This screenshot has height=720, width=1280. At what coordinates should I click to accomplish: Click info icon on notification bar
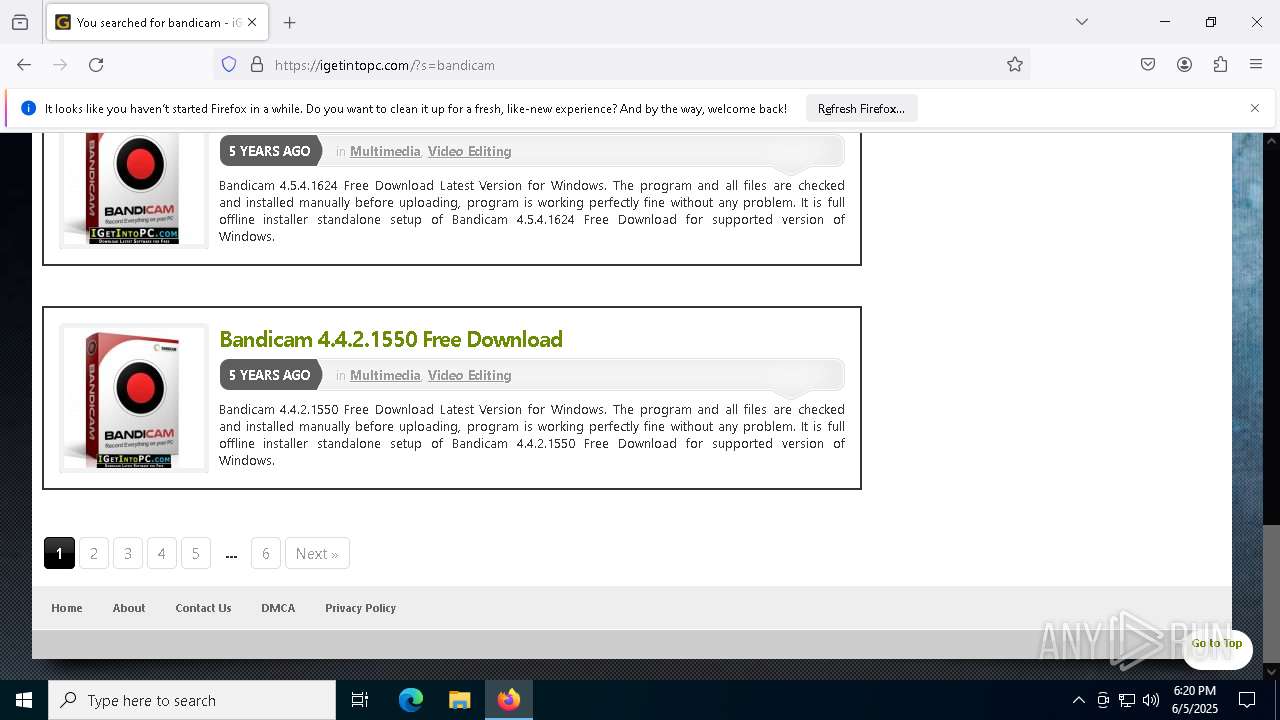pyautogui.click(x=28, y=108)
